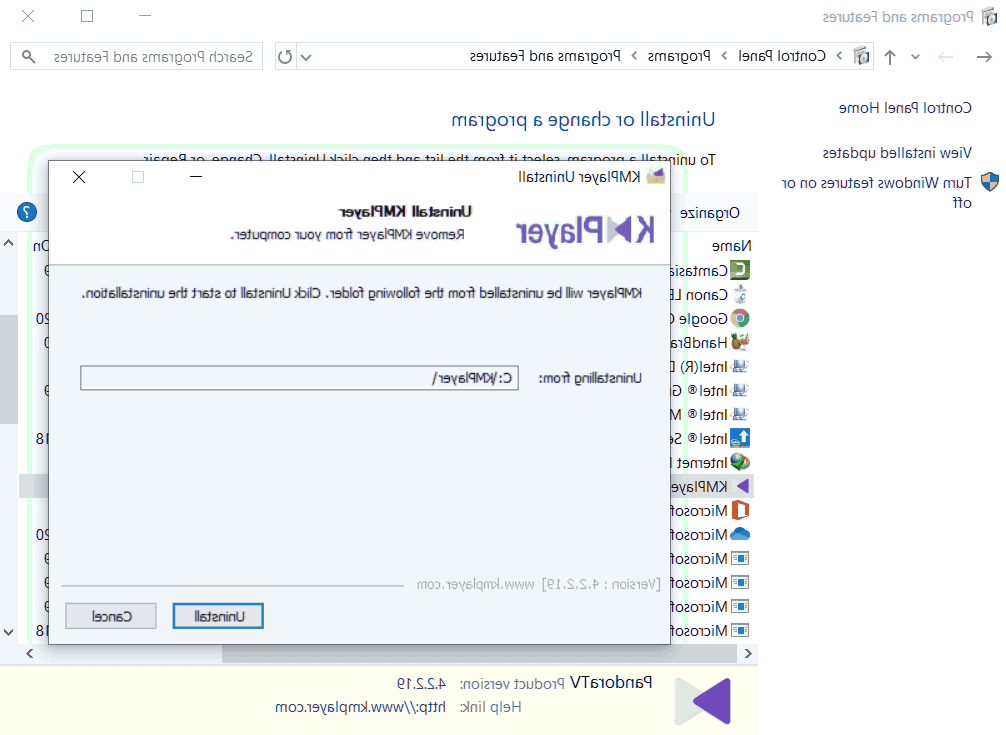Select Control Panel breadcrumb
The image size is (1006, 735).
click(781, 56)
